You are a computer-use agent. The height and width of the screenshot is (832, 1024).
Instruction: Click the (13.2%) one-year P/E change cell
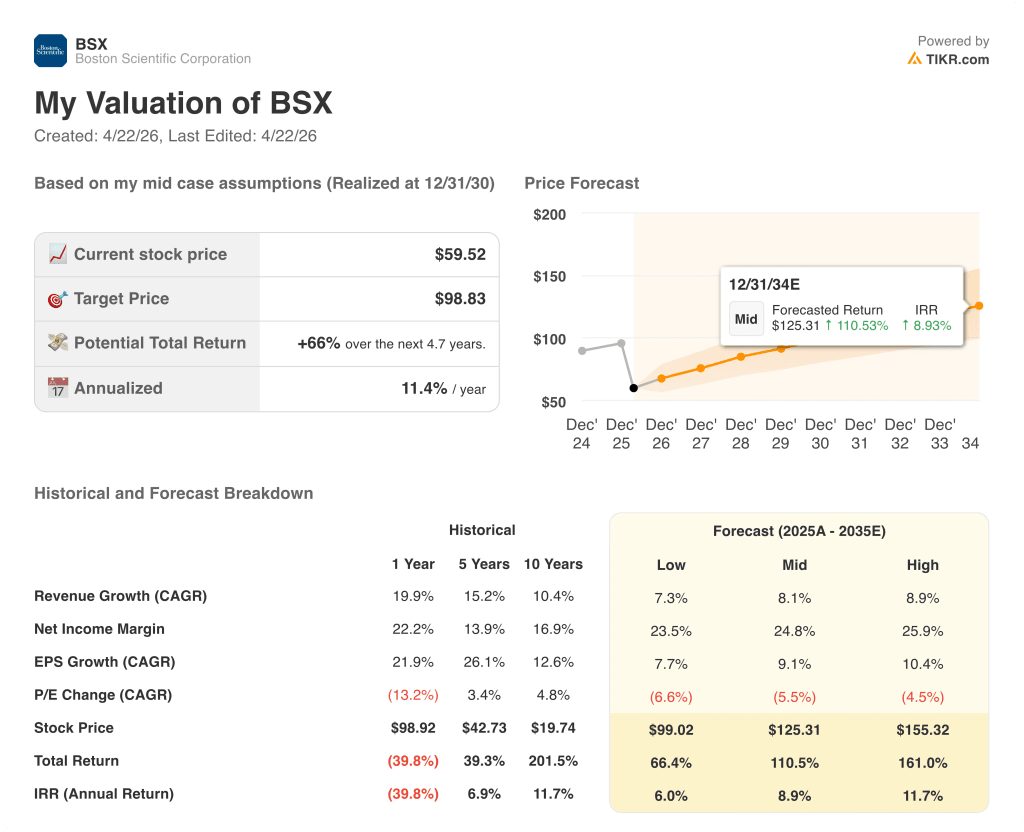tap(413, 695)
